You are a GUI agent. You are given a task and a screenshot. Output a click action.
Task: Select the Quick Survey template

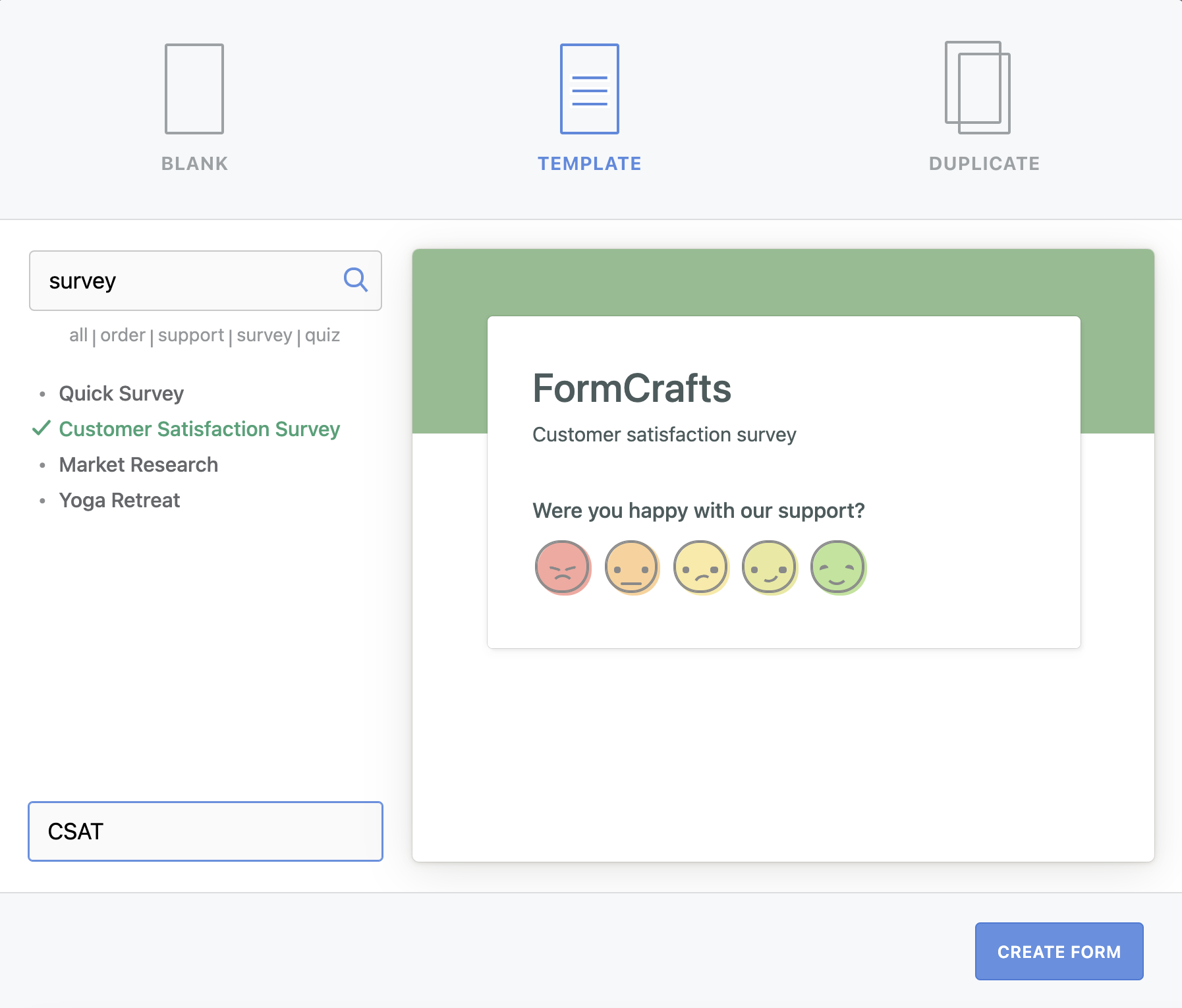[x=121, y=393]
